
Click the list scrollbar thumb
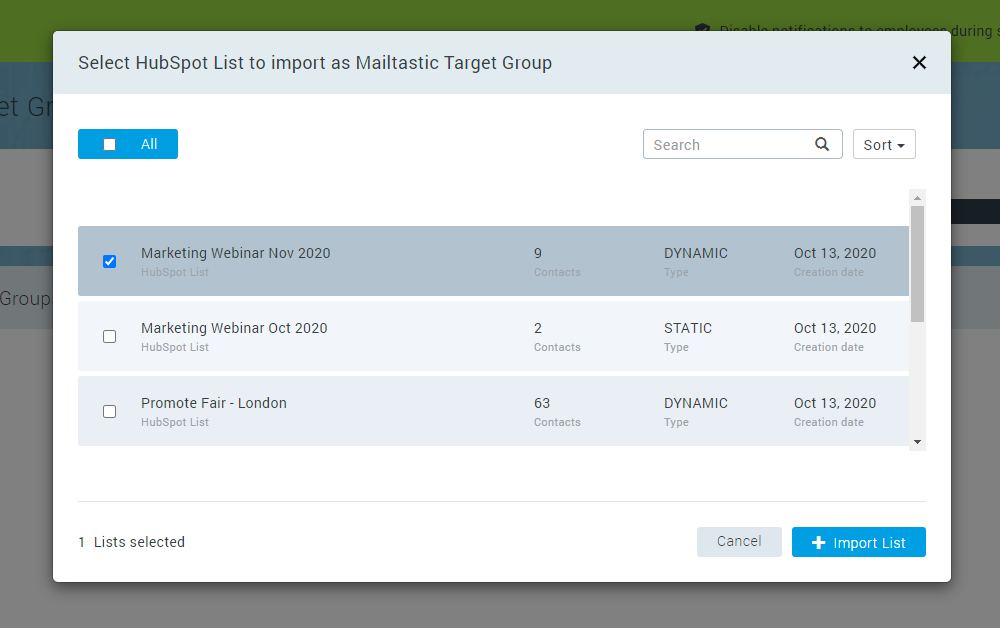(x=917, y=264)
